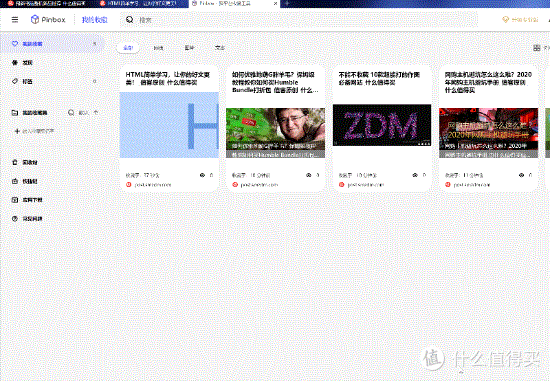
Task: Click the ZDM thumbnail image
Action: [382, 125]
